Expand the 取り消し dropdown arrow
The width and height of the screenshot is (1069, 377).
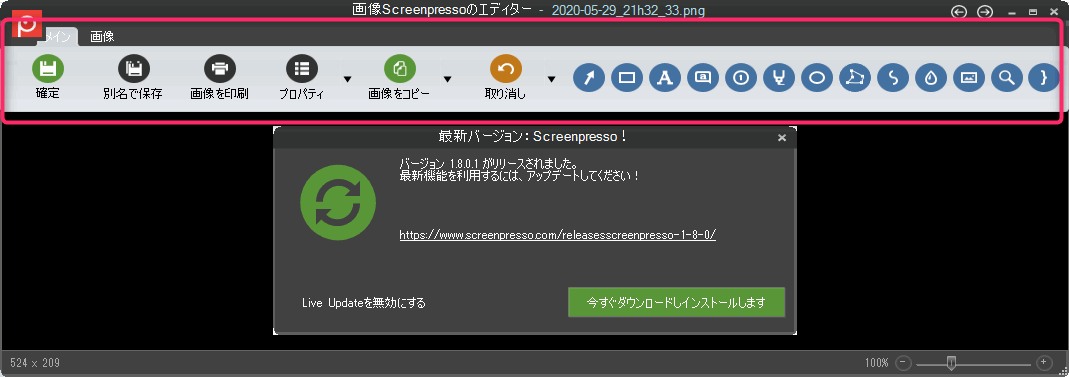point(551,79)
